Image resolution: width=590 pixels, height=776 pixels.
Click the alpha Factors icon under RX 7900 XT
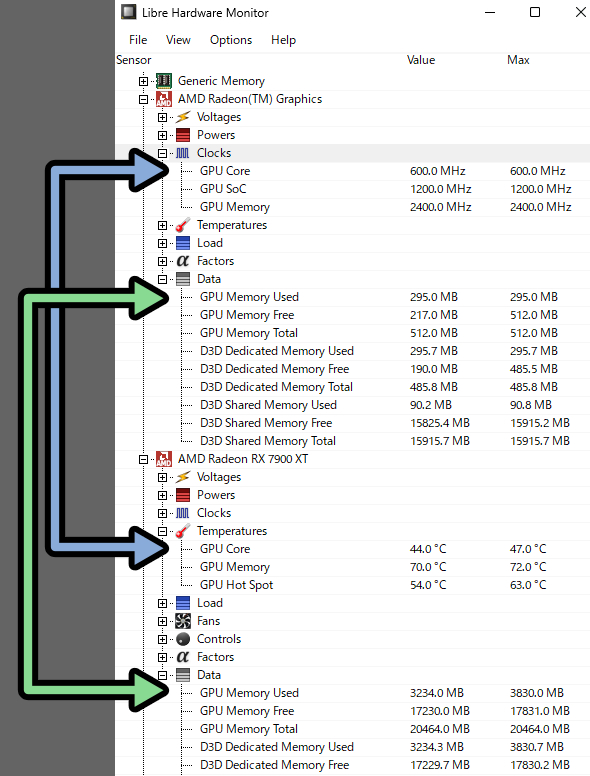click(x=183, y=657)
